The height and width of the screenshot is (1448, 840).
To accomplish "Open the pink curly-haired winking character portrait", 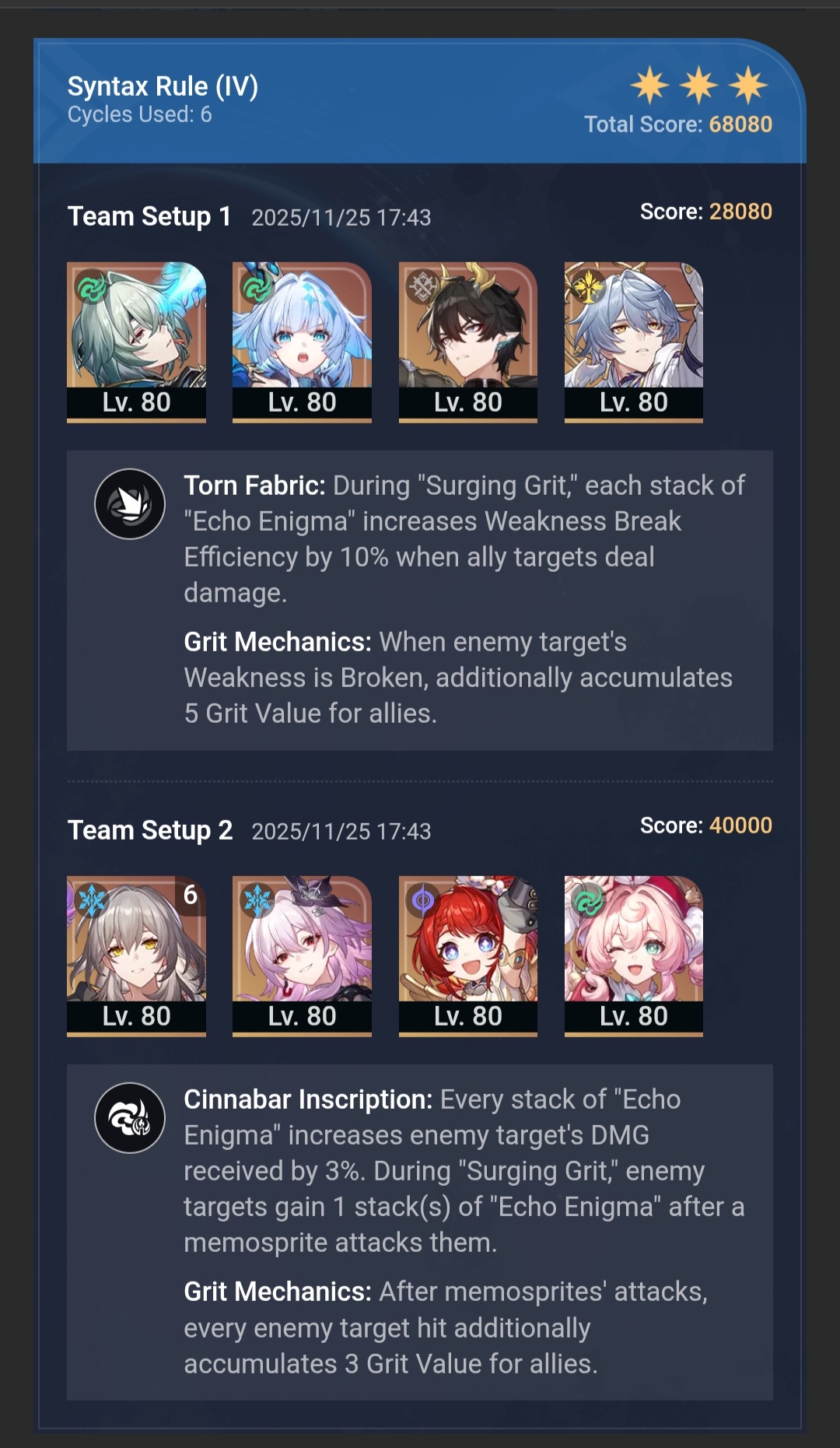I will point(634,956).
